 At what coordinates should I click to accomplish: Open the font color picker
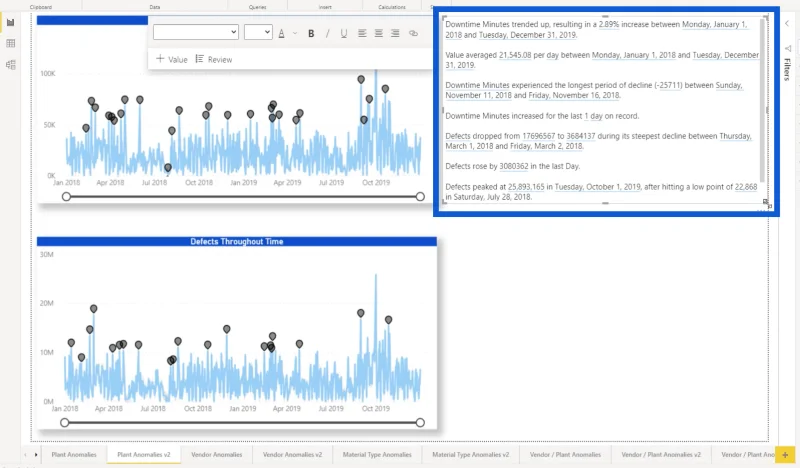pos(282,33)
